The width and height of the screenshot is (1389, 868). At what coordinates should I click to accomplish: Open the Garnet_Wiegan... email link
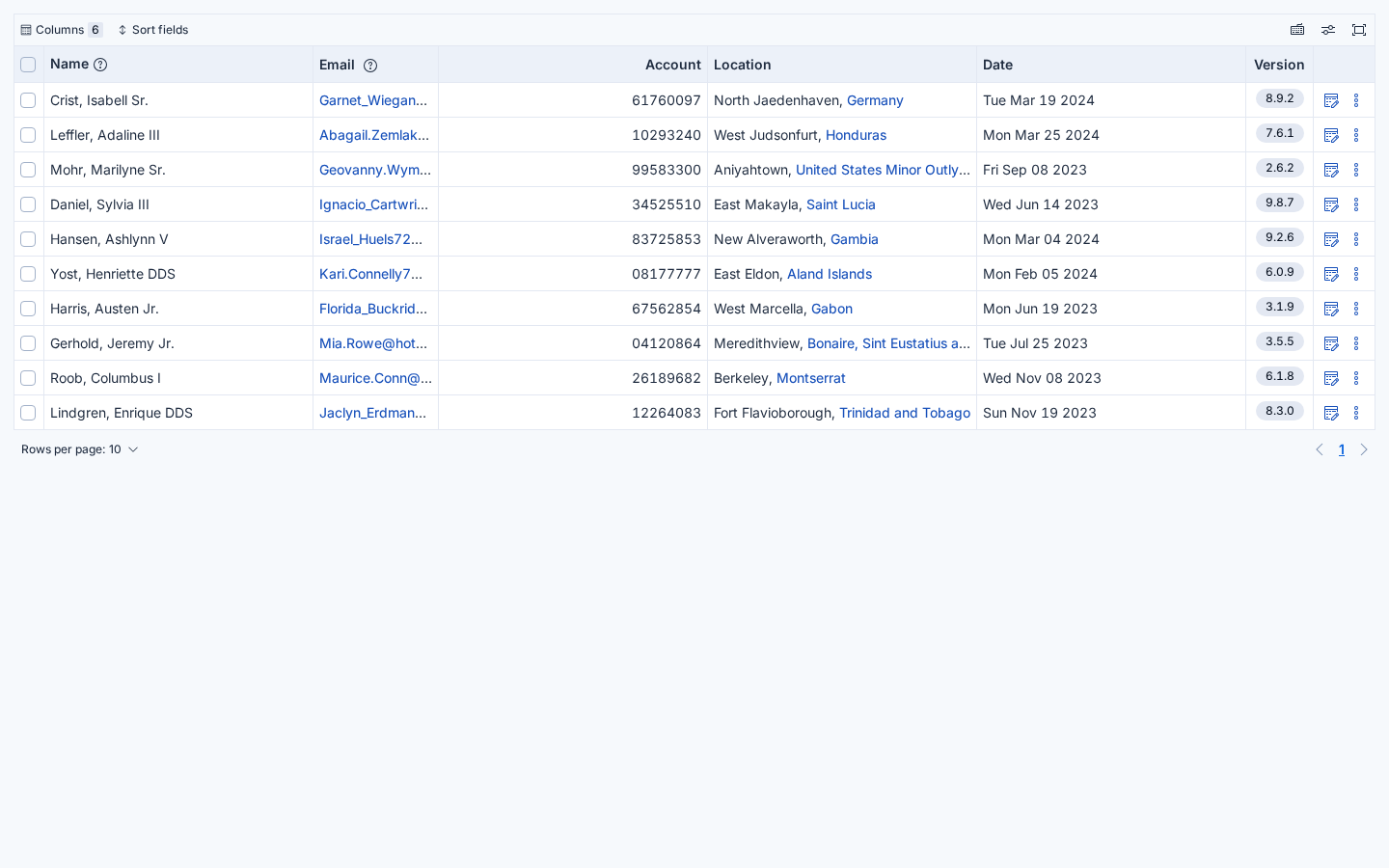tap(373, 100)
